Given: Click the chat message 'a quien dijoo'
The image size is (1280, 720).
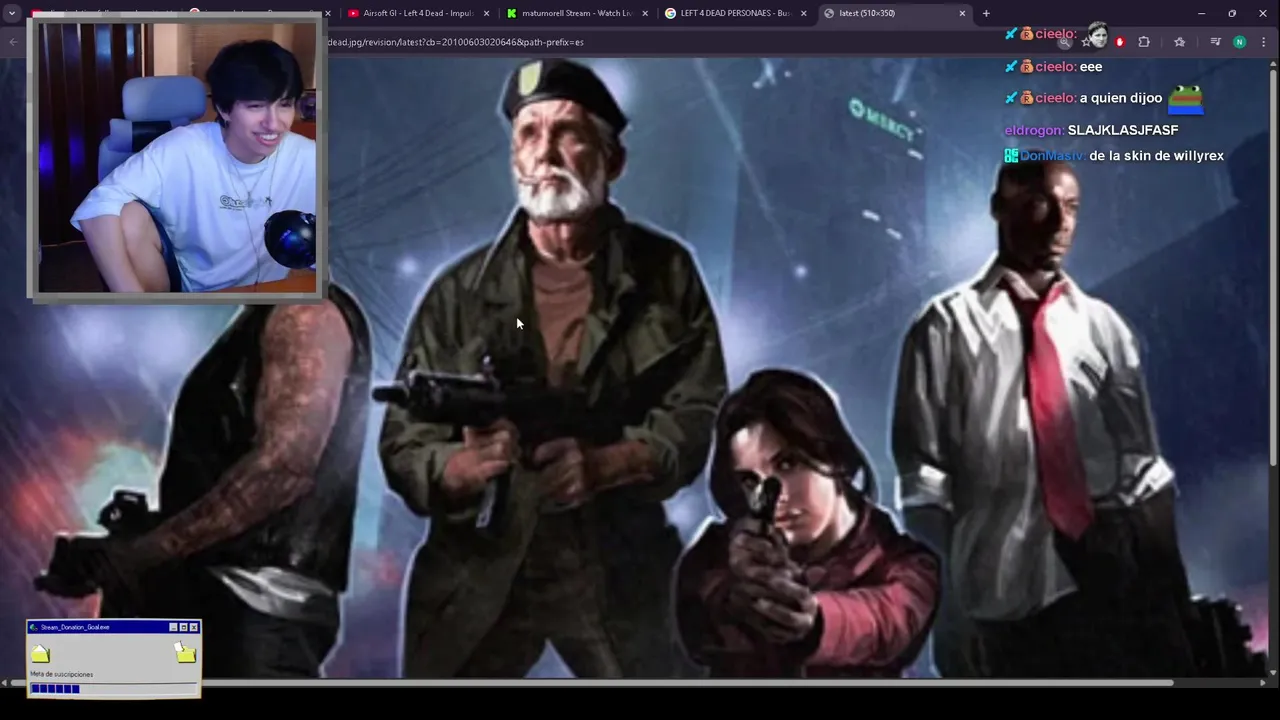Looking at the screenshot, I should pyautogui.click(x=1121, y=98).
